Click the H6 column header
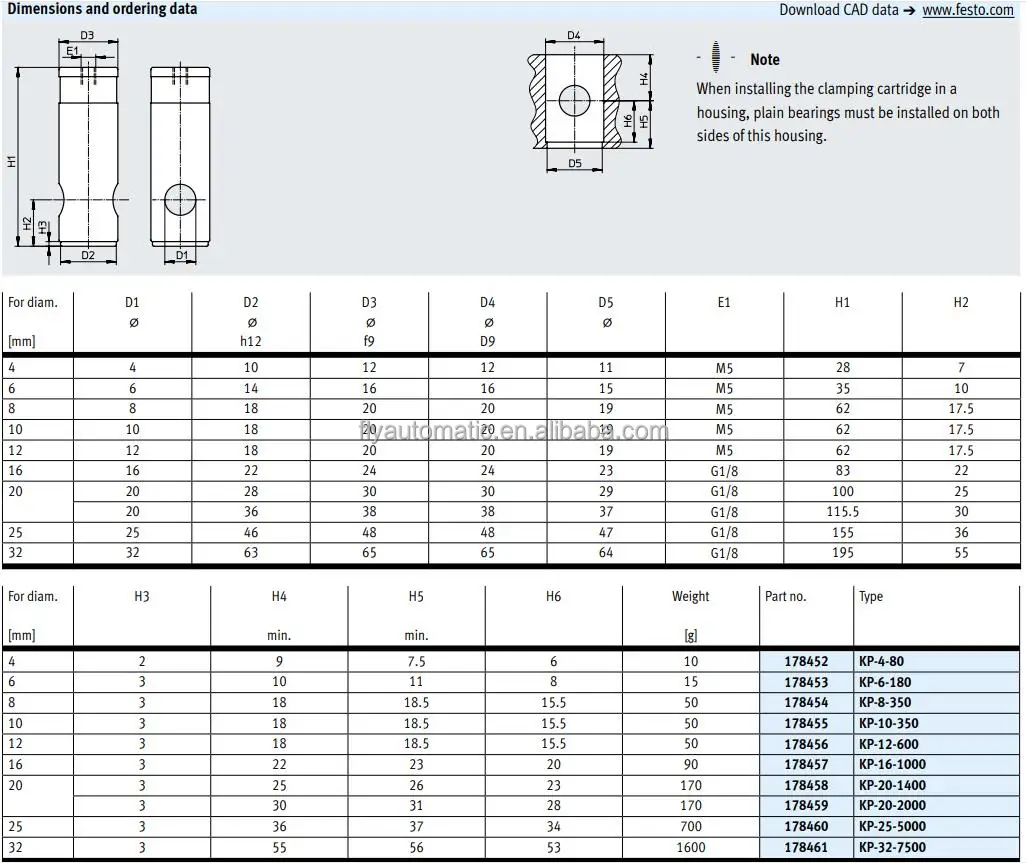This screenshot has height=863, width=1026. click(554, 597)
